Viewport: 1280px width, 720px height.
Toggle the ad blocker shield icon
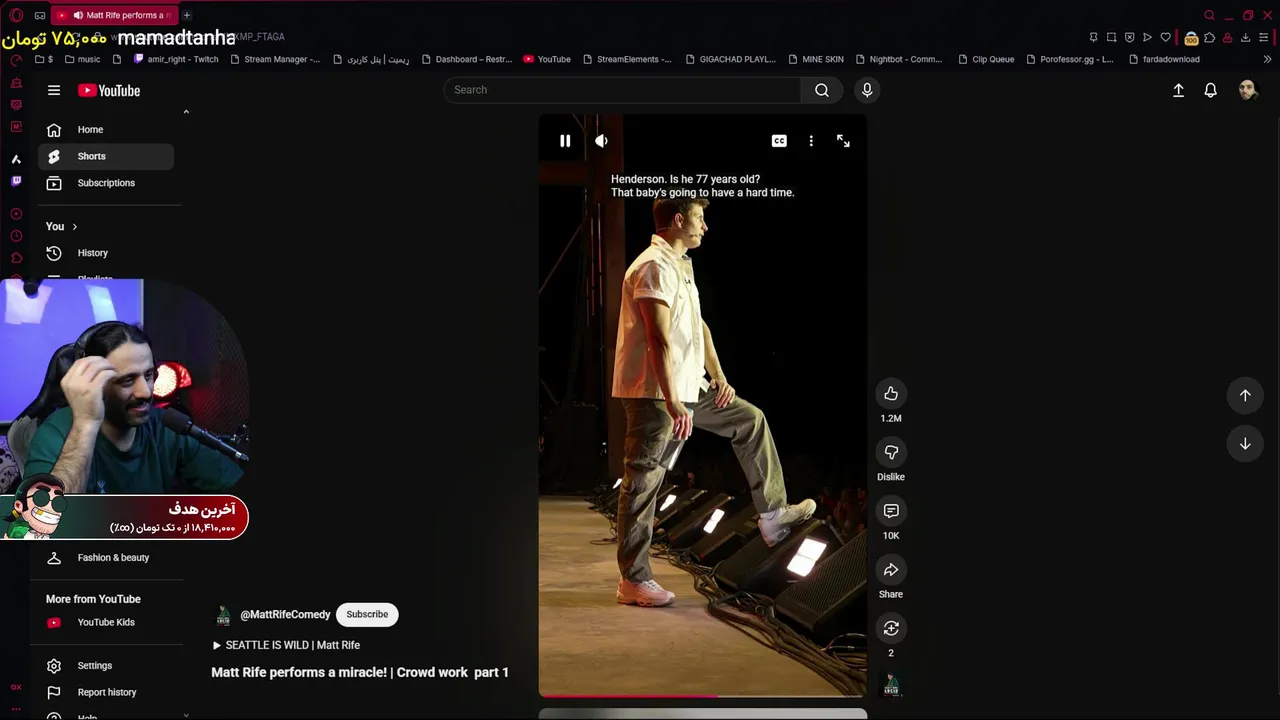click(1129, 38)
